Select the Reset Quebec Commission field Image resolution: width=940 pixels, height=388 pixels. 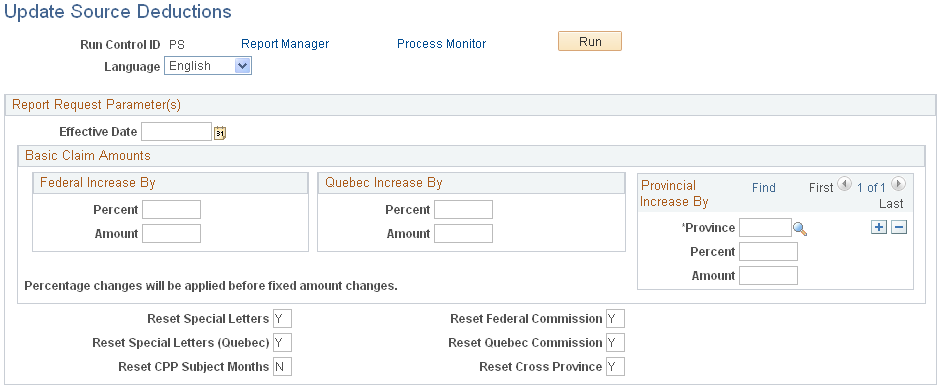coord(615,343)
